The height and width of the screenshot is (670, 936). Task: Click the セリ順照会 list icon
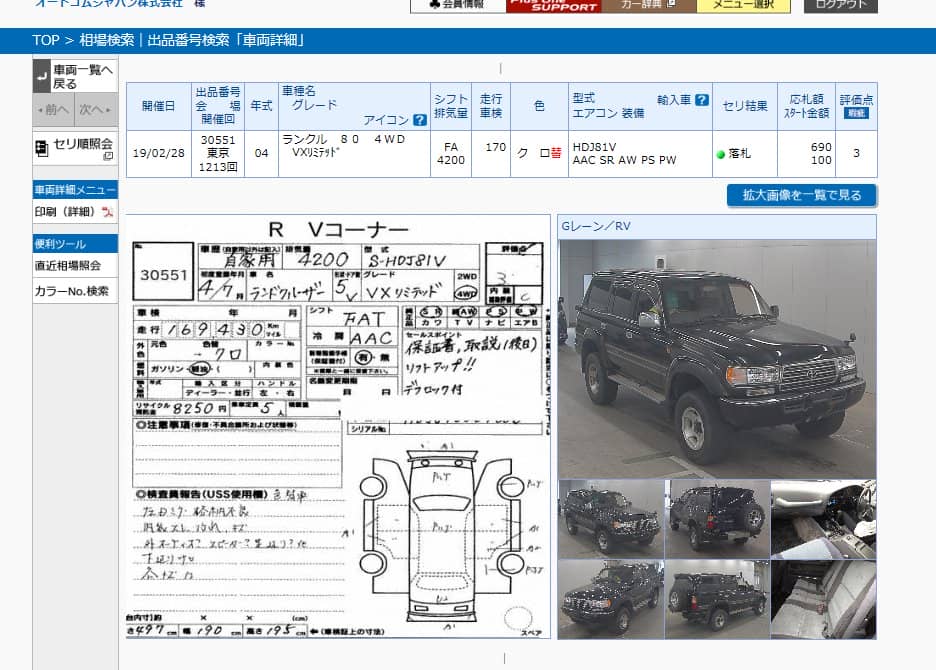pos(42,148)
